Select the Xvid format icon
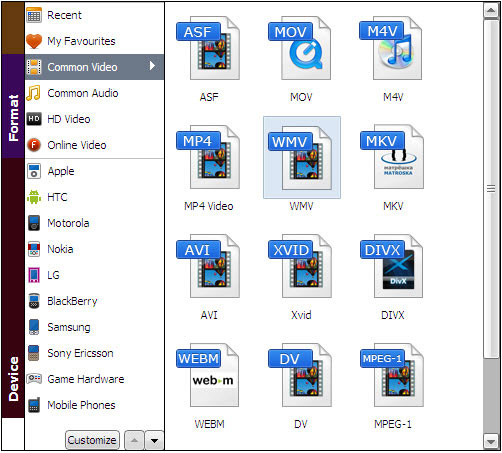The image size is (502, 453). [x=300, y=266]
